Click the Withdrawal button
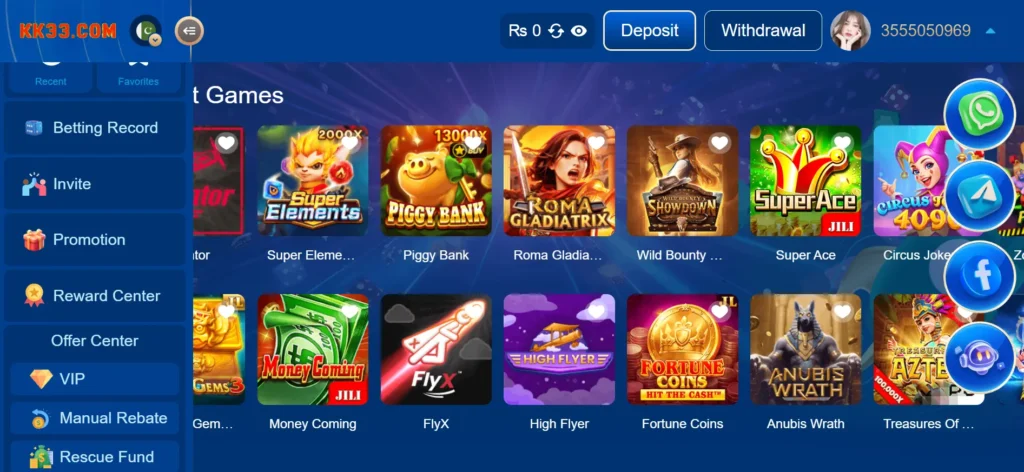The height and width of the screenshot is (472, 1024). 763,31
